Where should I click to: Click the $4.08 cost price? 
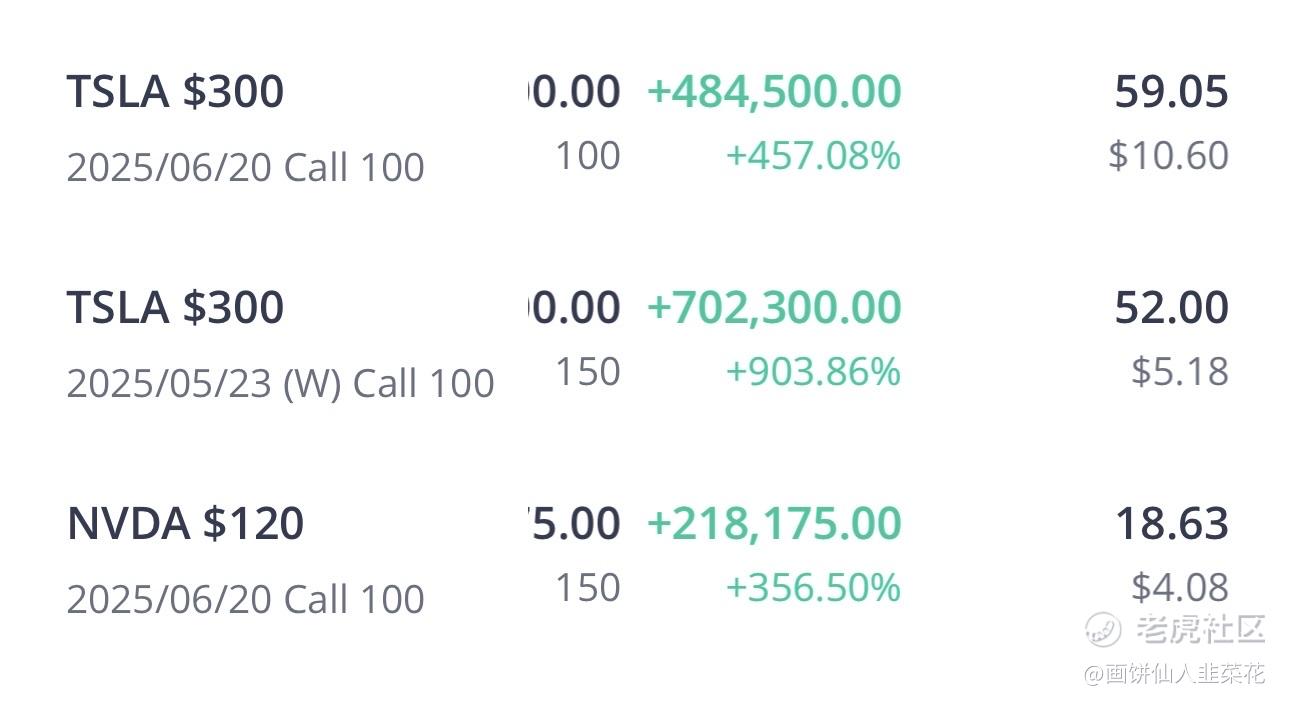pyautogui.click(x=1180, y=588)
